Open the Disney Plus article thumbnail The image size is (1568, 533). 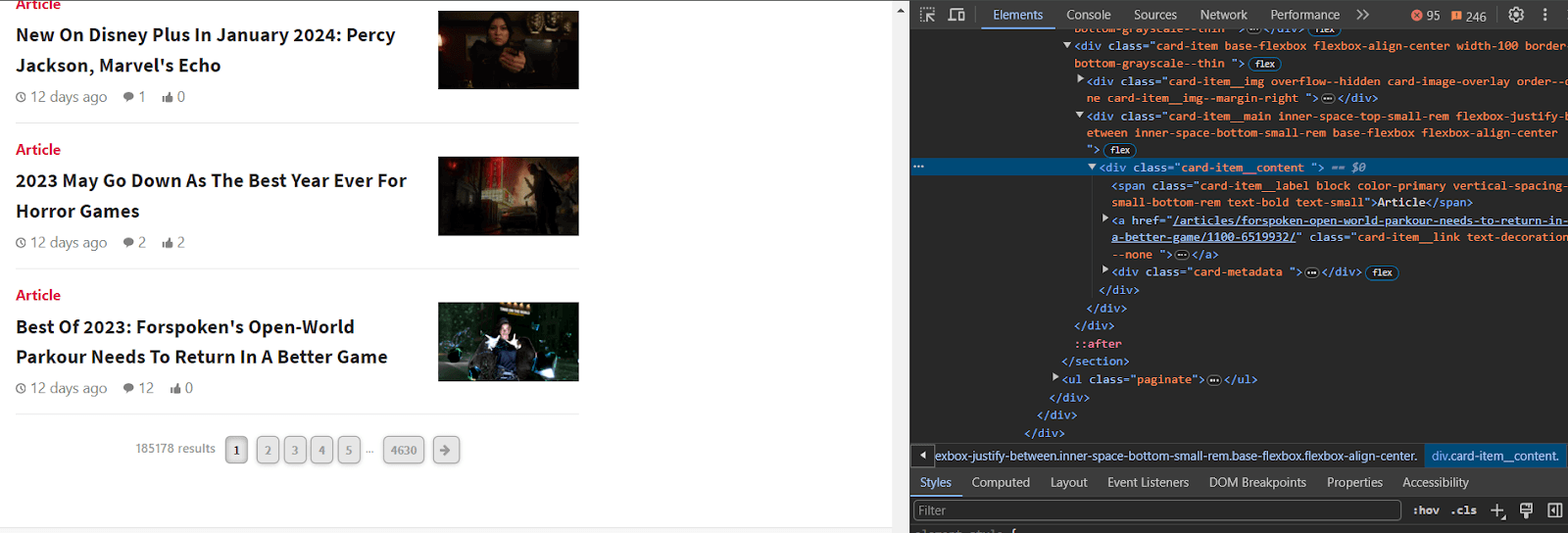point(508,50)
